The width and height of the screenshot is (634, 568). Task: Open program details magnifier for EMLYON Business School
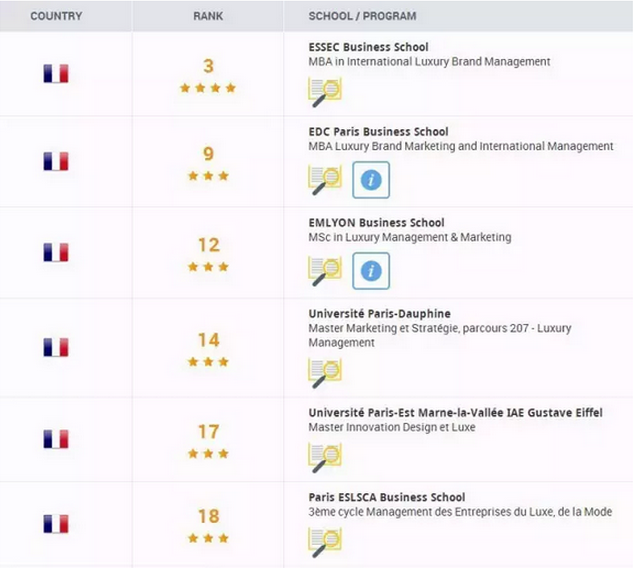pyautogui.click(x=325, y=271)
